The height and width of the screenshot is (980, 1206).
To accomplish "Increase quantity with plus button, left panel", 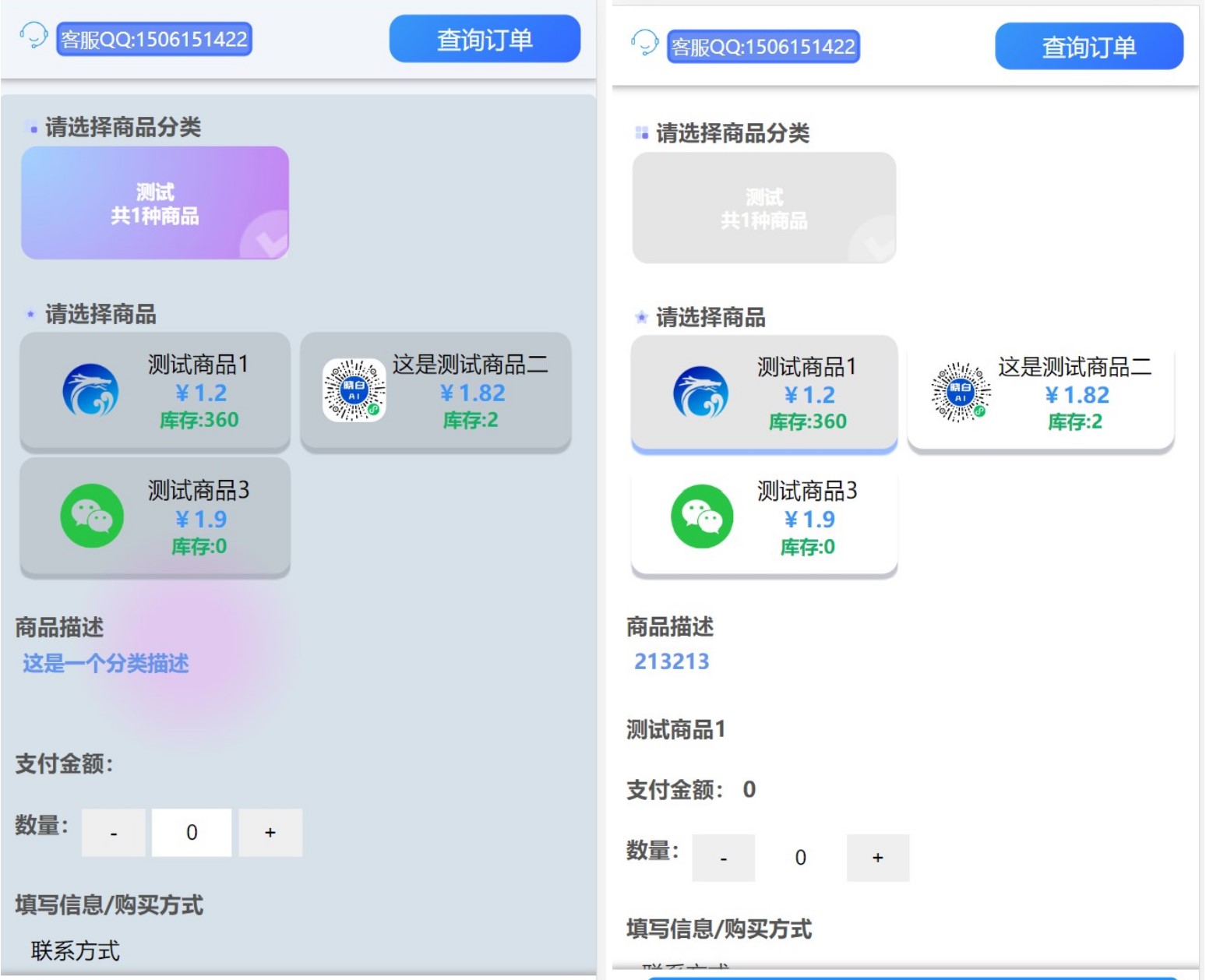I will [x=270, y=833].
